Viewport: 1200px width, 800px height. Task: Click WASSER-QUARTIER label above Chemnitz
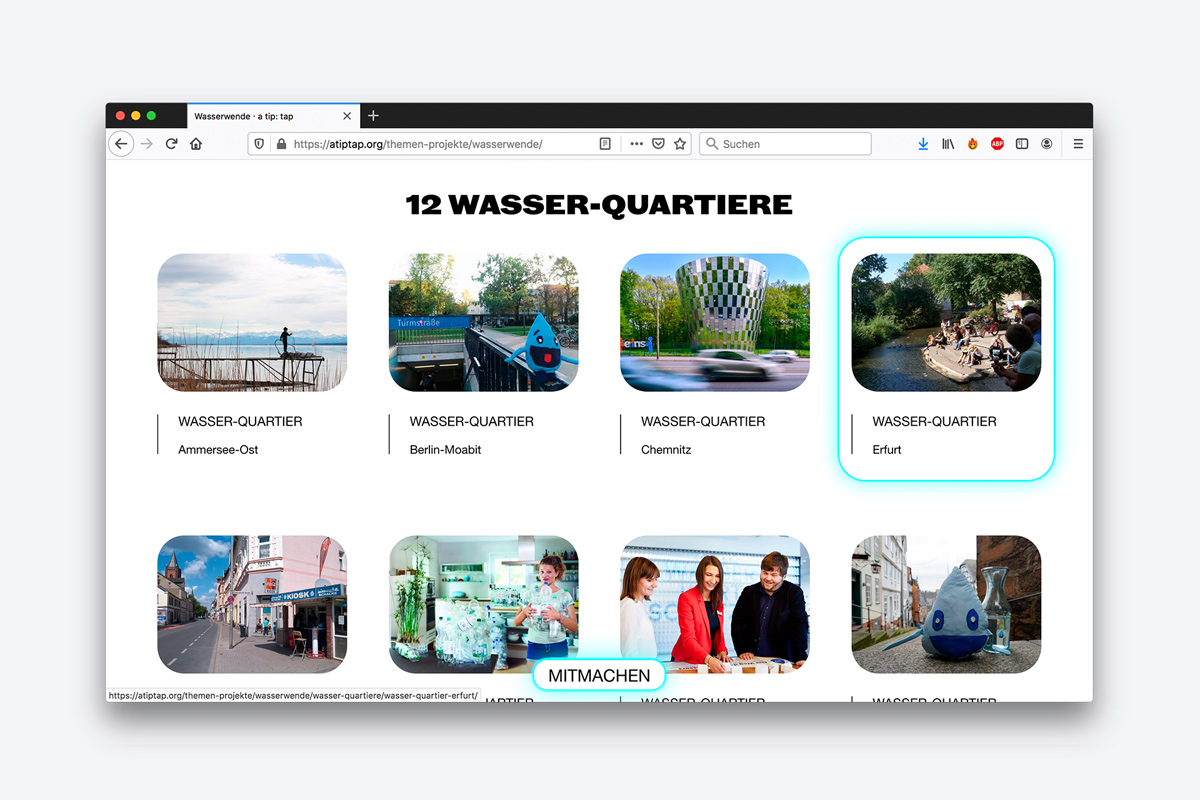click(x=703, y=421)
